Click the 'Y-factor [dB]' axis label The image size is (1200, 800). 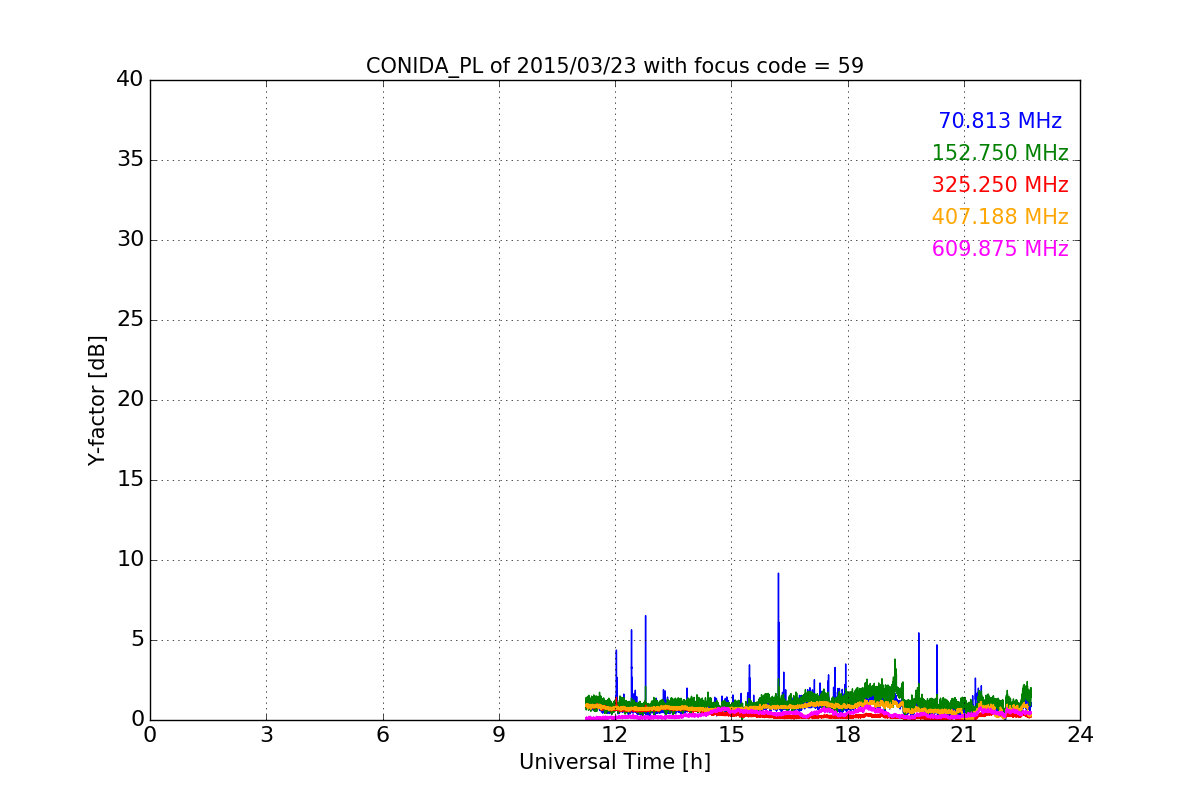[x=97, y=400]
